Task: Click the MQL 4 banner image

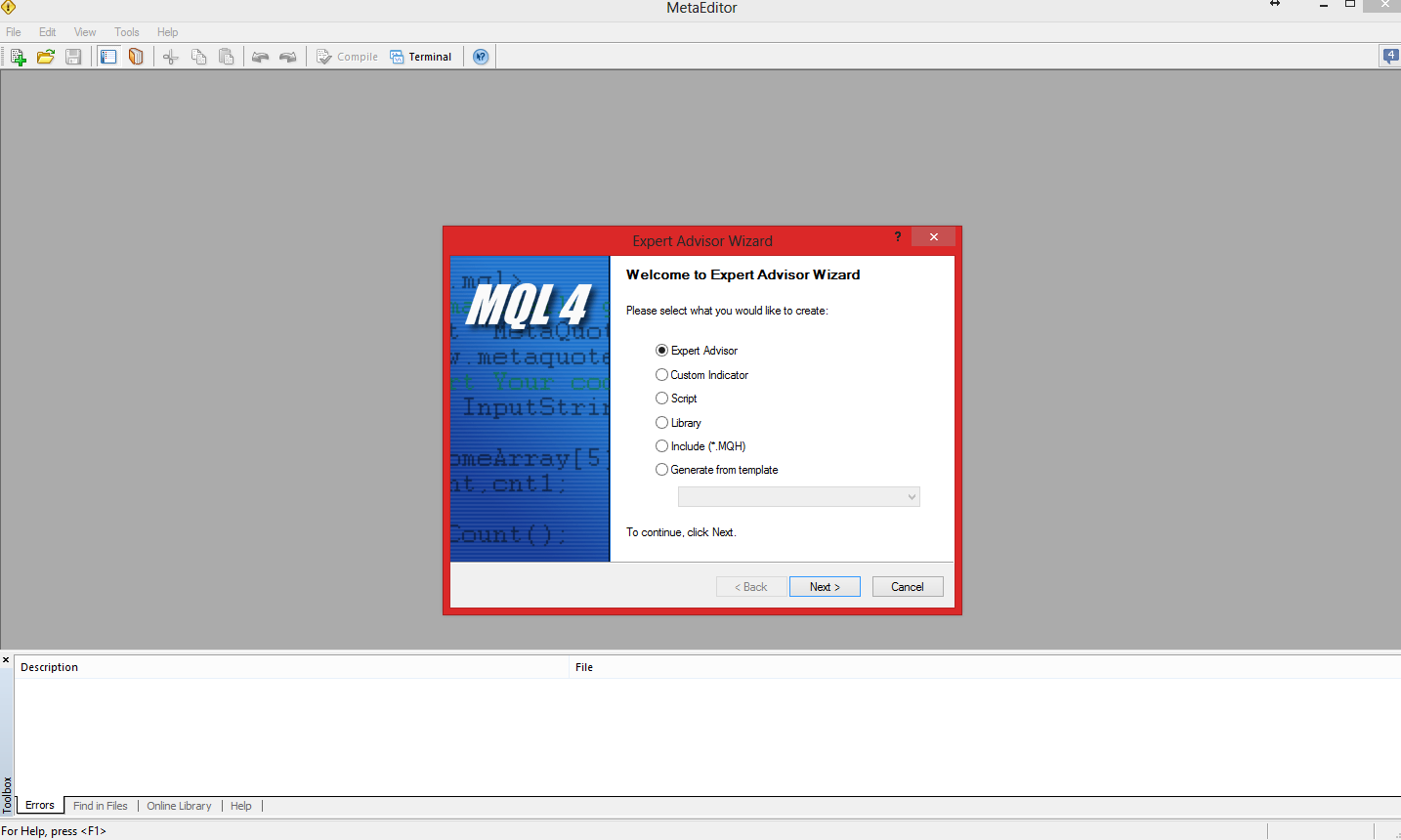Action: [x=531, y=408]
